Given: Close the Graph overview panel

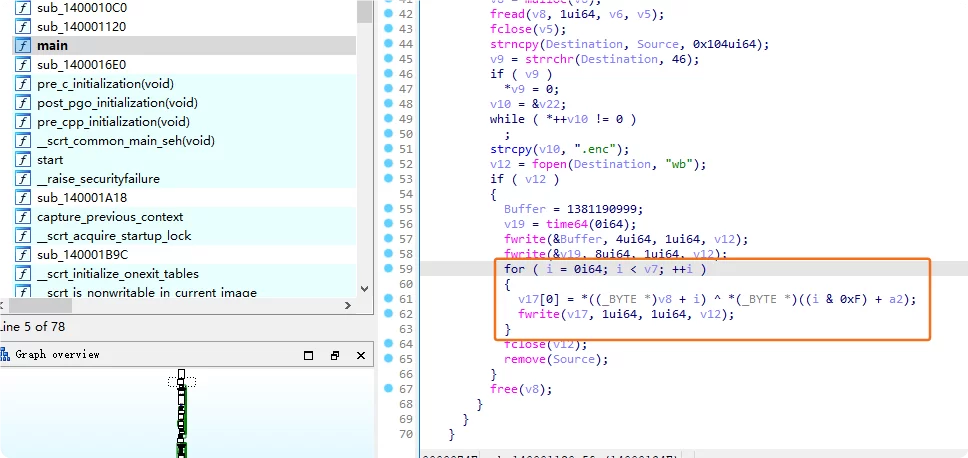Looking at the screenshot, I should click(x=361, y=355).
